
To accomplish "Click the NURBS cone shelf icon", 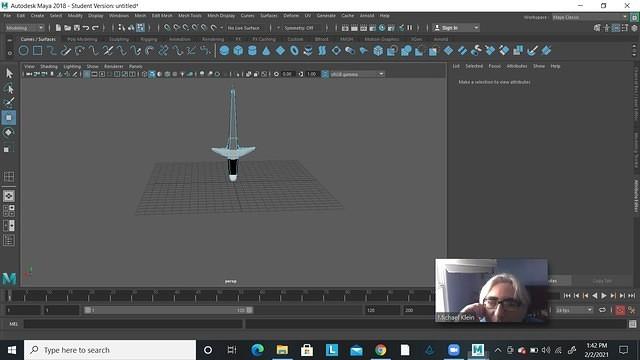I will pos(266,51).
